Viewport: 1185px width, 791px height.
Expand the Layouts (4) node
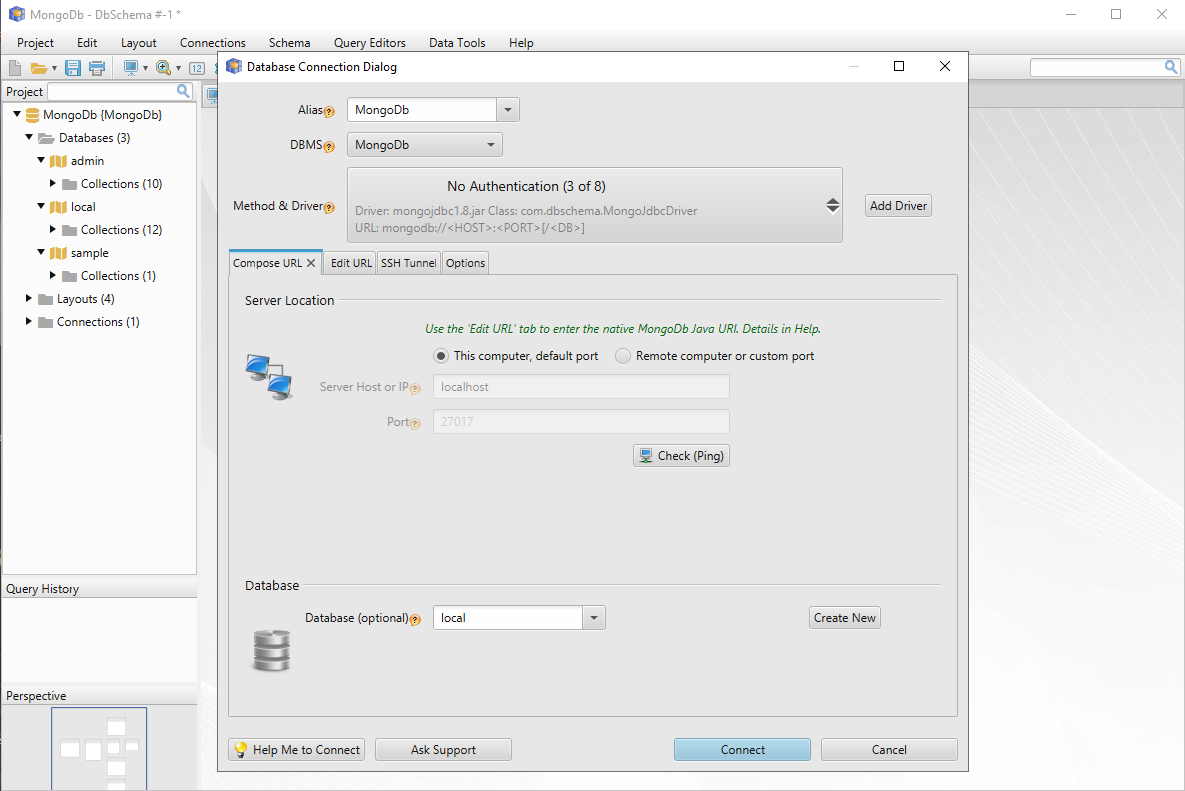coord(29,298)
